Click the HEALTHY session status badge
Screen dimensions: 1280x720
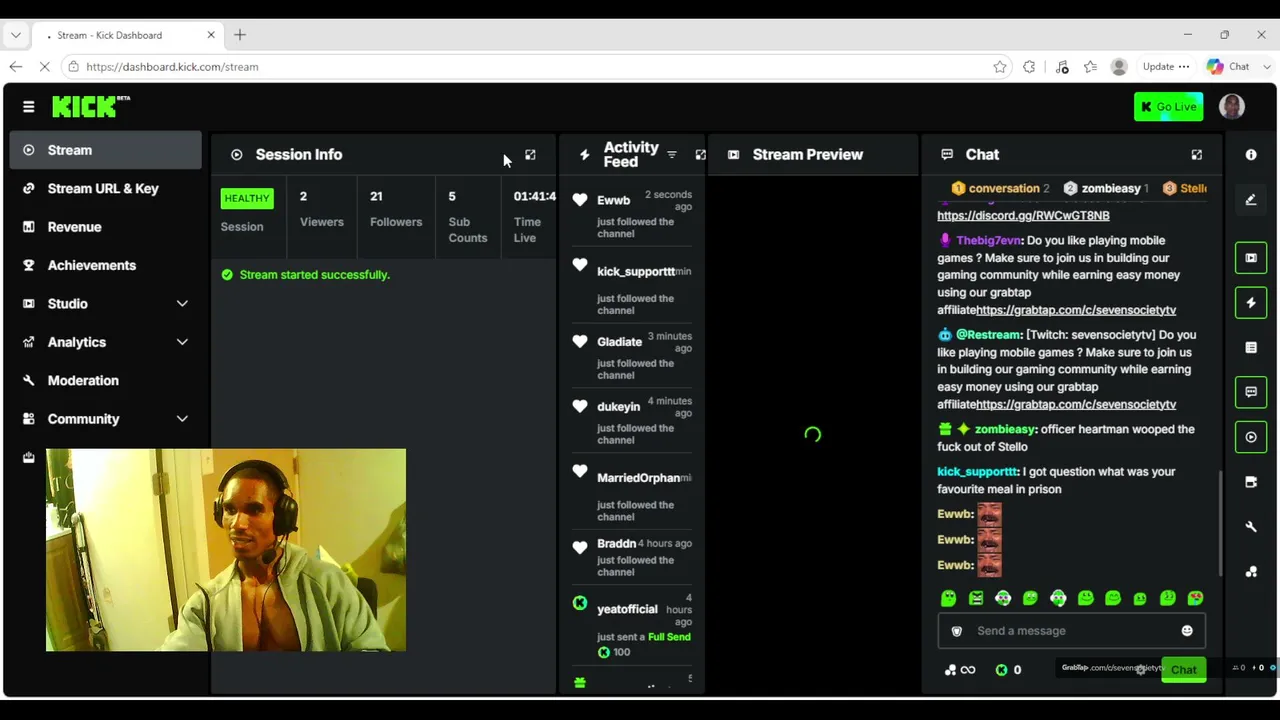coord(247,198)
